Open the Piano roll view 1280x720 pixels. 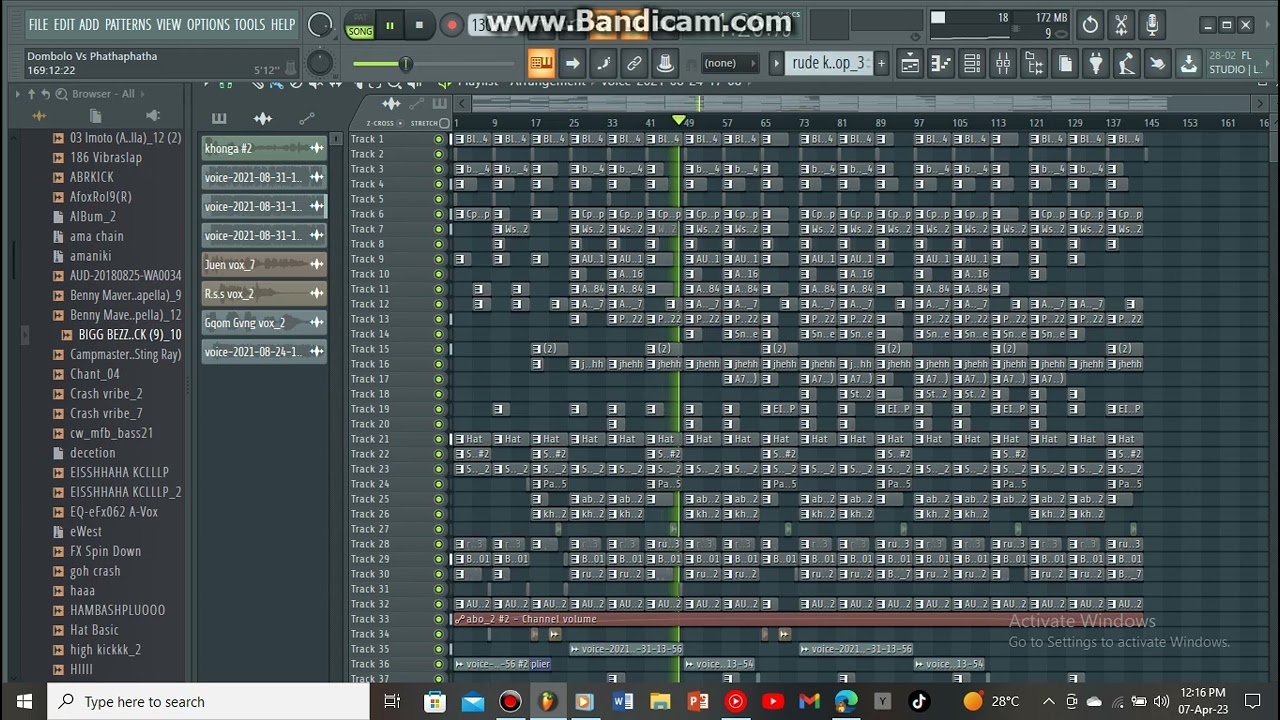coord(941,64)
